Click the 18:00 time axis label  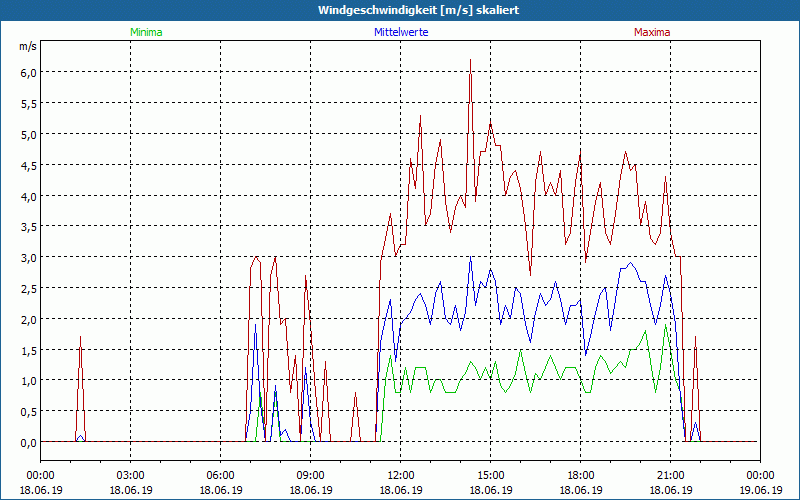click(x=581, y=476)
